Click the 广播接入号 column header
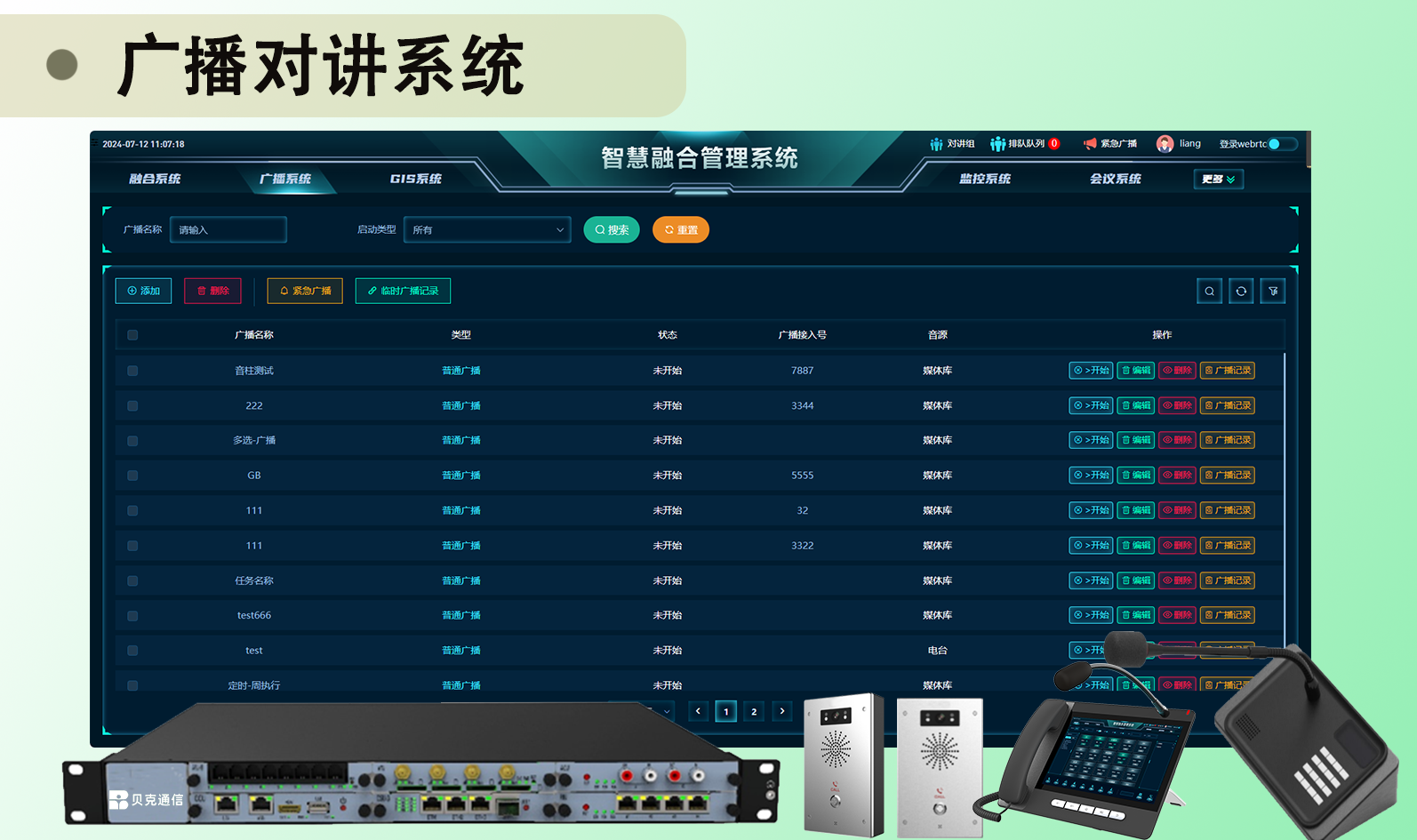 tap(803, 335)
